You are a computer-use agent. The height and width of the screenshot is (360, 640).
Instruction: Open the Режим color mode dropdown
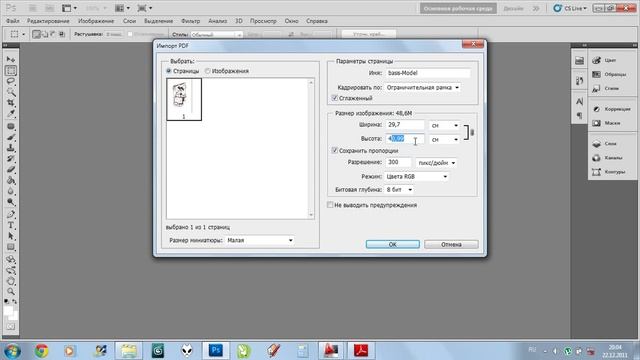[416, 177]
